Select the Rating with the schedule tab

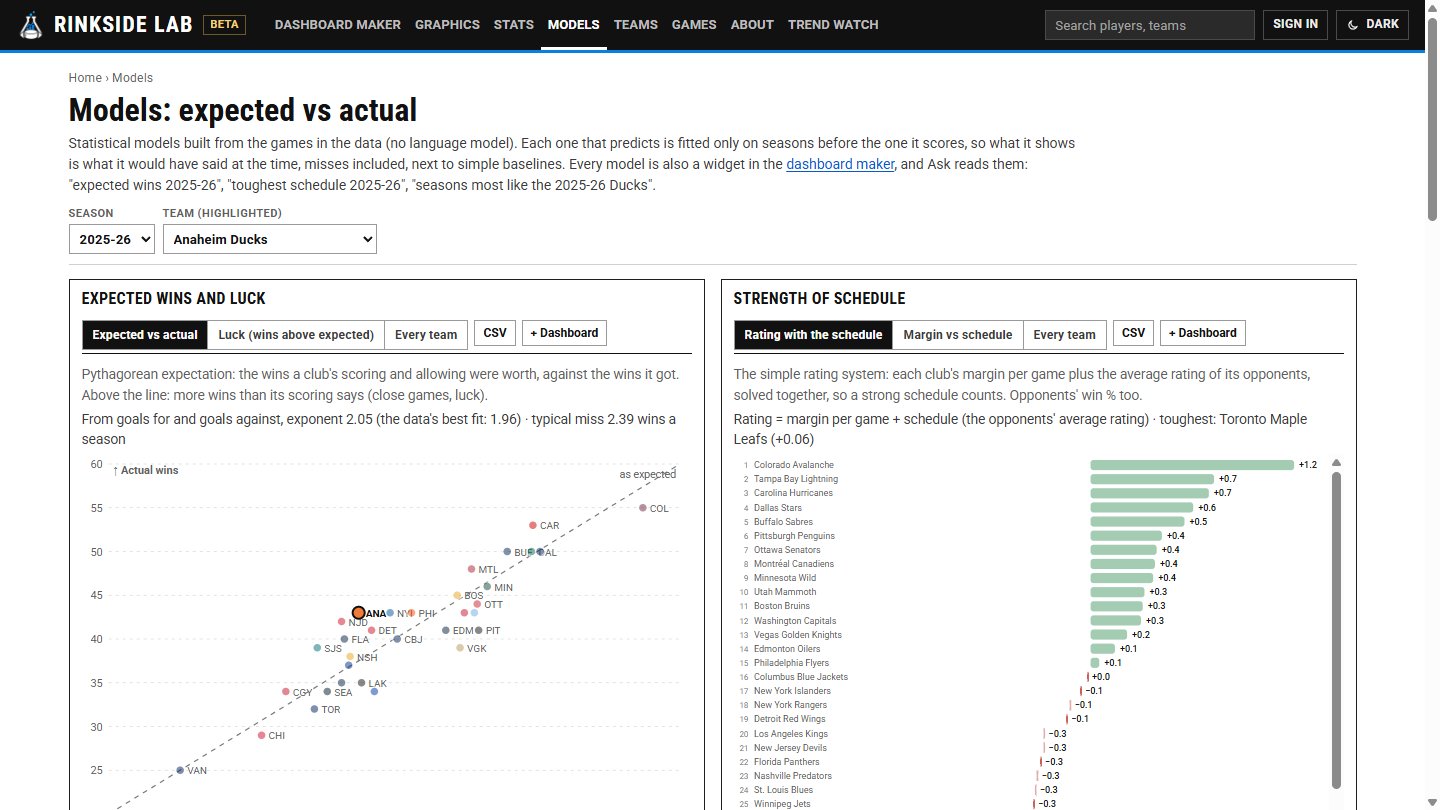pos(813,335)
